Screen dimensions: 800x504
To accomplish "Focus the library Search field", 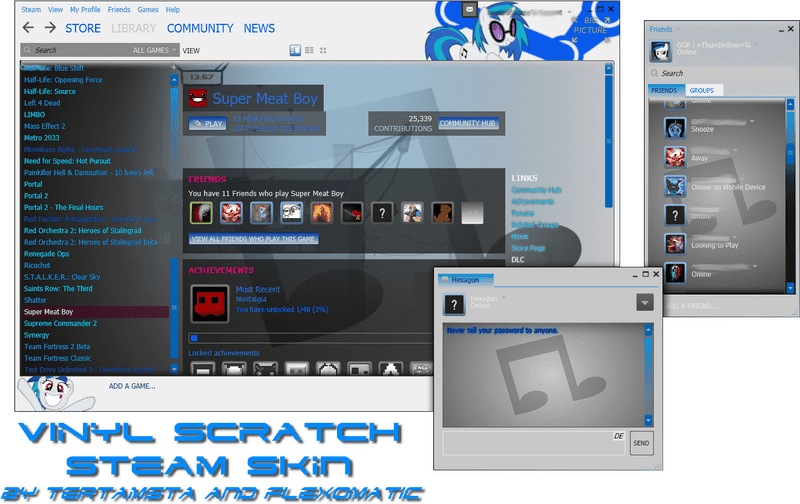I will [77, 50].
